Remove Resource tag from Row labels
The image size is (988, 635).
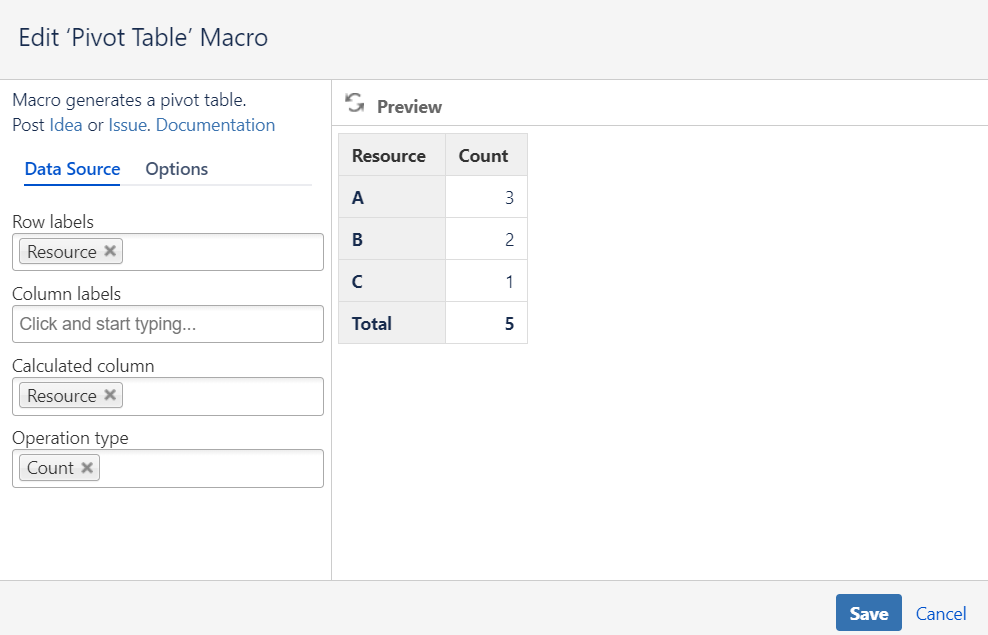[111, 252]
